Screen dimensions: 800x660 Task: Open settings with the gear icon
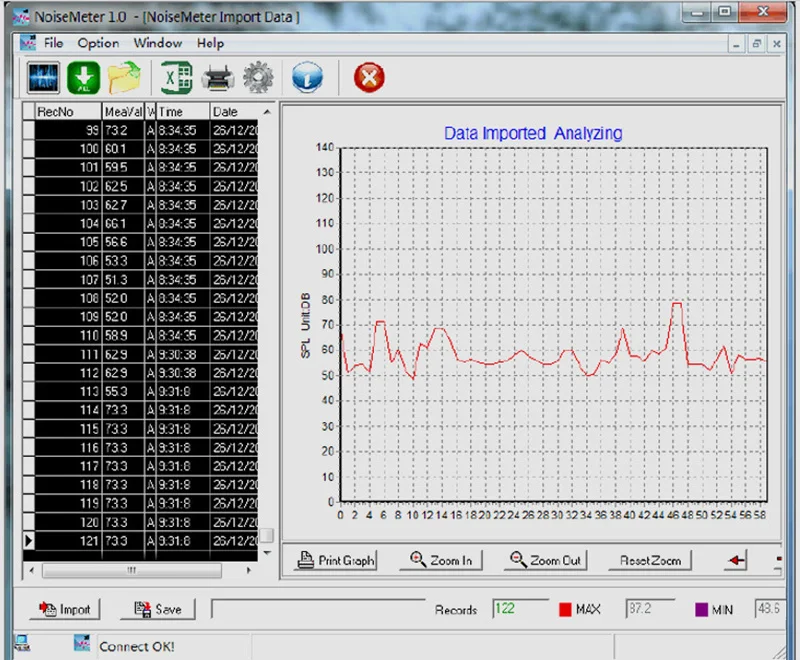tap(258, 77)
